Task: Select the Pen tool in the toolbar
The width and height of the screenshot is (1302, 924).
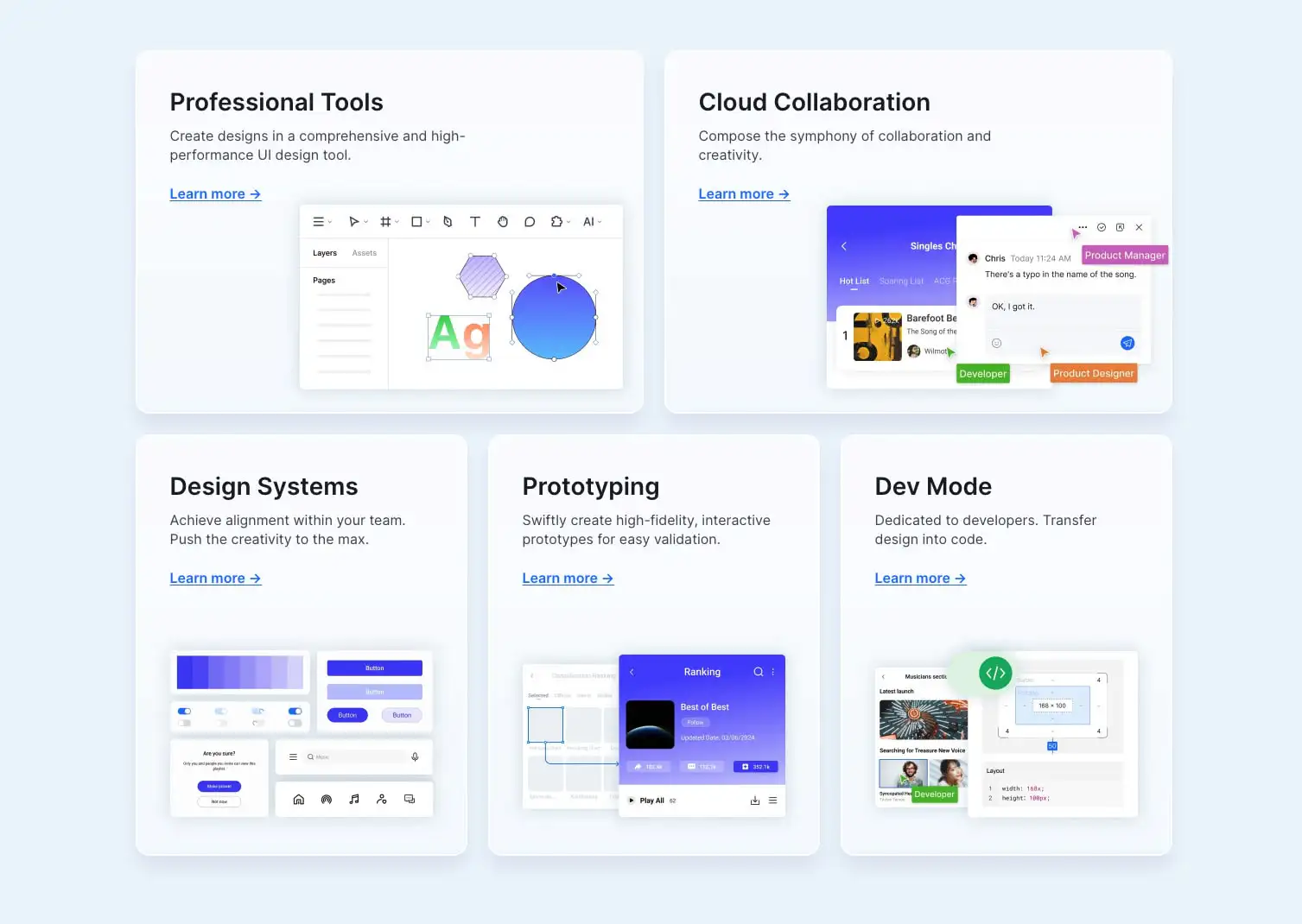Action: [448, 222]
